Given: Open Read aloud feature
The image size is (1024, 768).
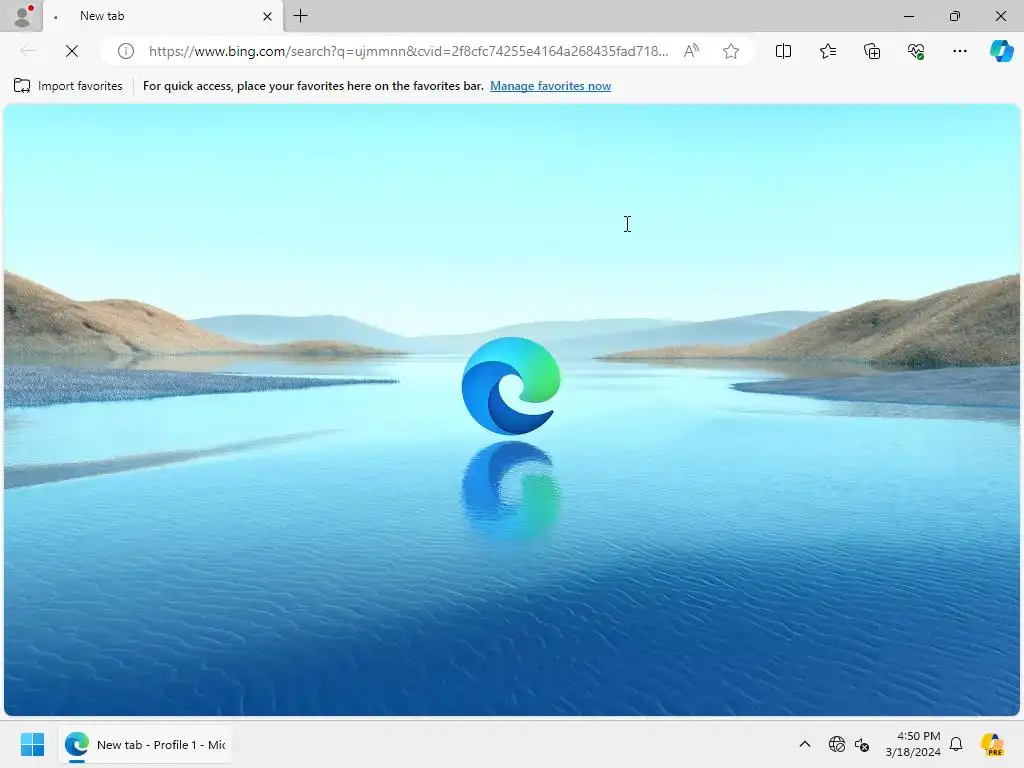Looking at the screenshot, I should point(692,51).
